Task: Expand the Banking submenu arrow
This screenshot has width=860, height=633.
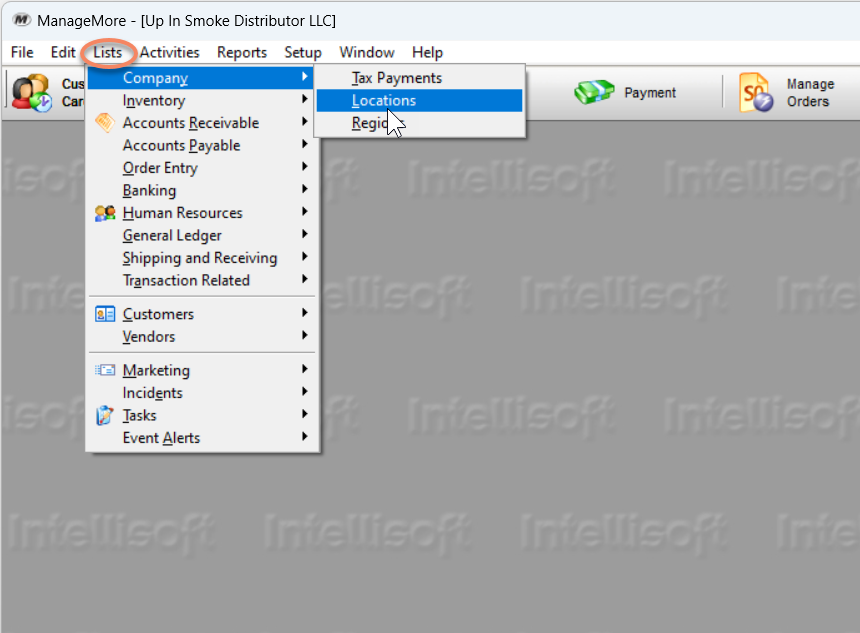Action: (x=304, y=190)
